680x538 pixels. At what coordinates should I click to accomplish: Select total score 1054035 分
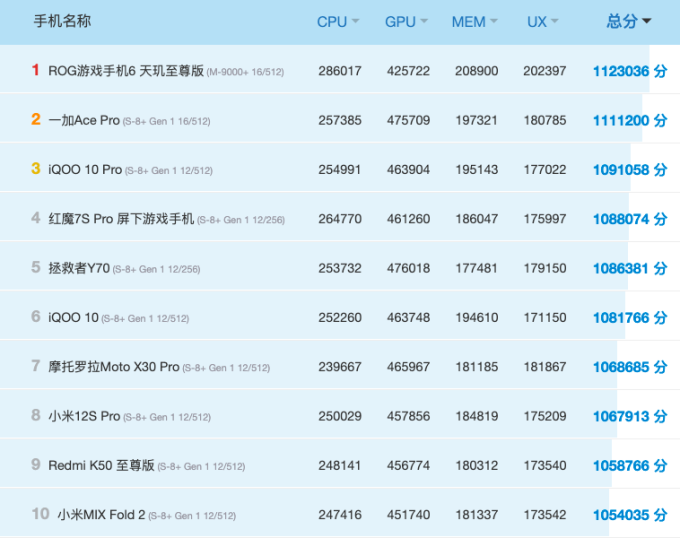[x=630, y=515]
